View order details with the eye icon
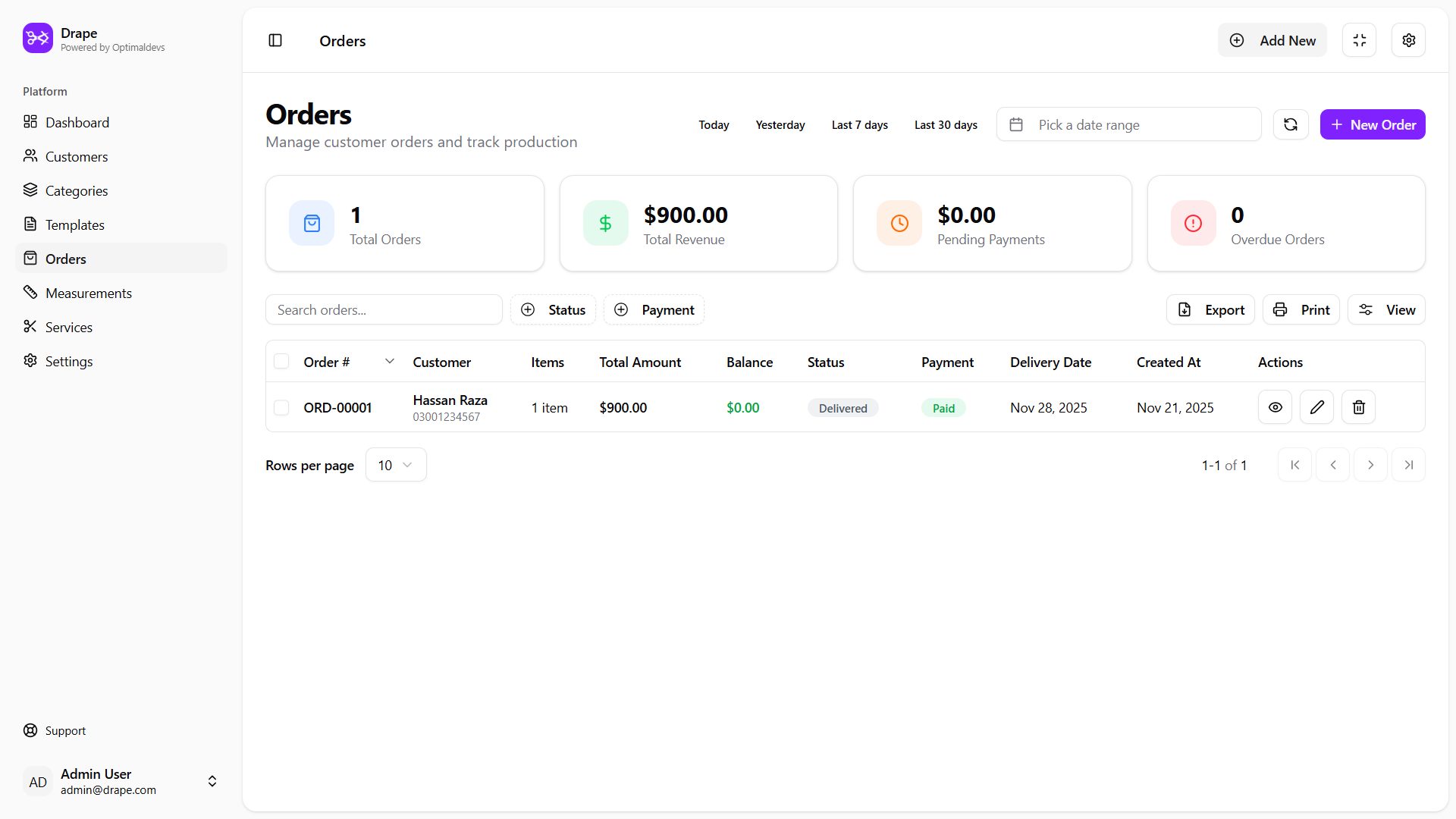The height and width of the screenshot is (819, 1456). (x=1275, y=407)
